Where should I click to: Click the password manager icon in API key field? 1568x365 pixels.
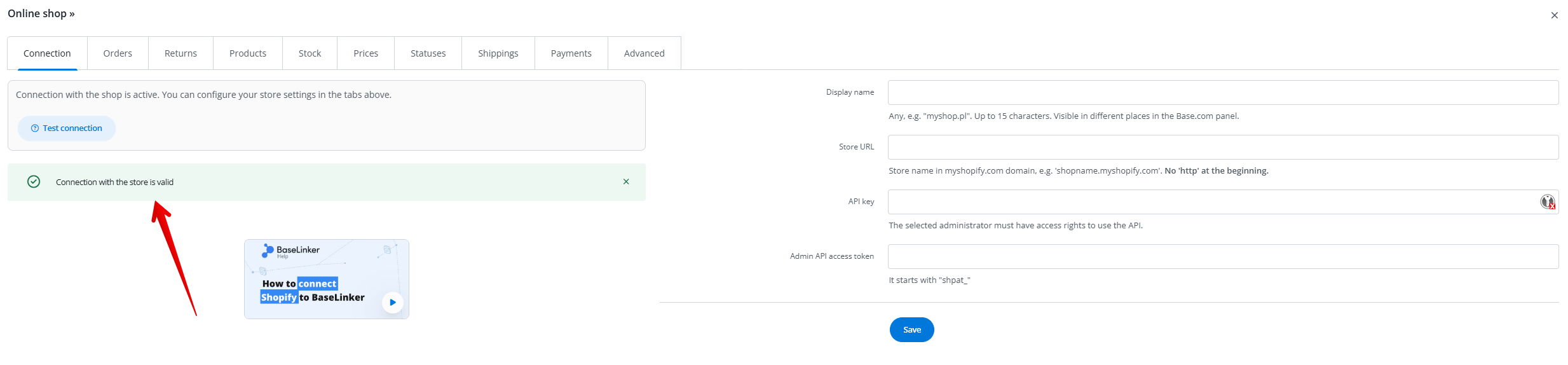coord(1547,202)
